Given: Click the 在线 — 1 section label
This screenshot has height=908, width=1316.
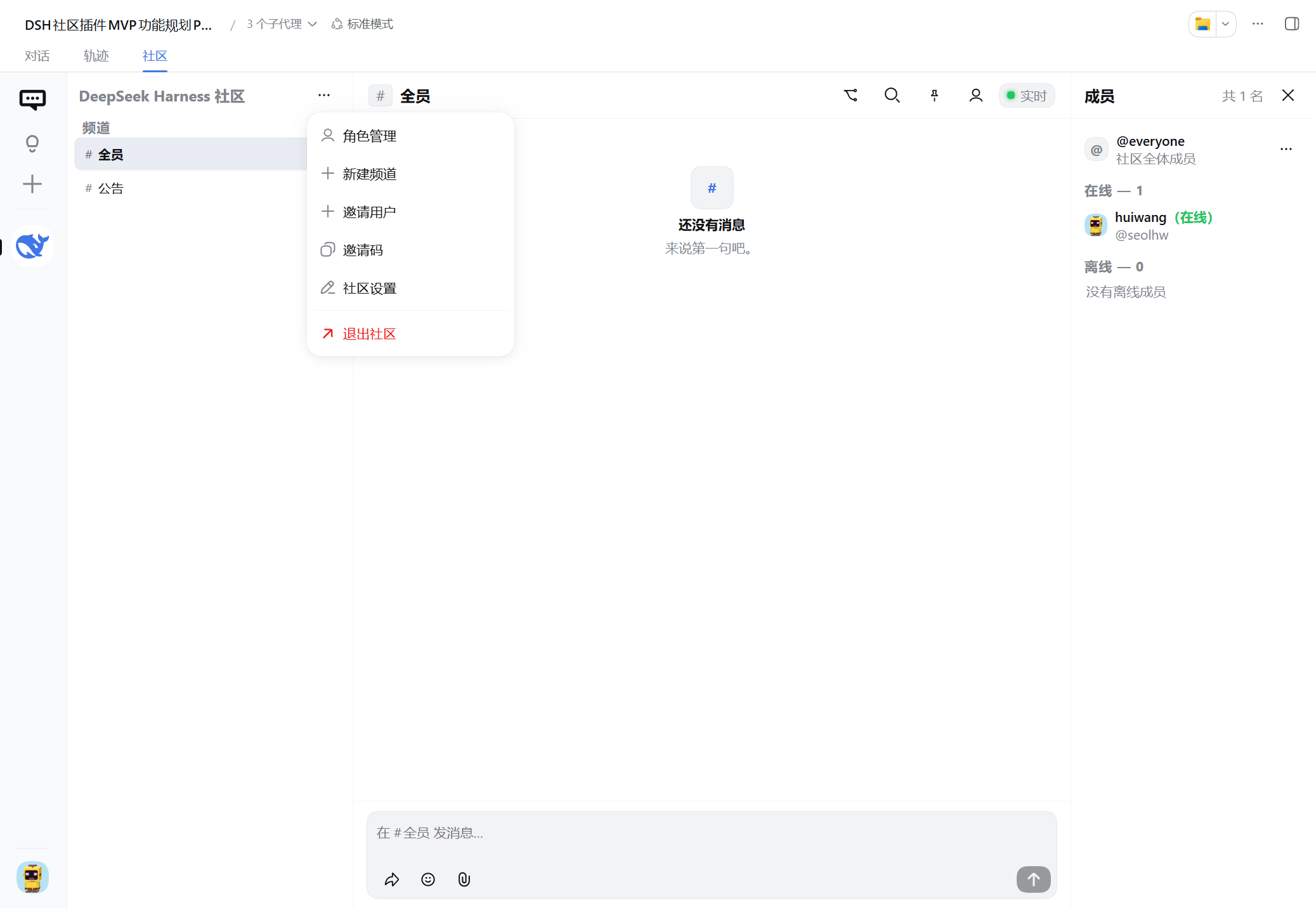Looking at the screenshot, I should click(1114, 191).
